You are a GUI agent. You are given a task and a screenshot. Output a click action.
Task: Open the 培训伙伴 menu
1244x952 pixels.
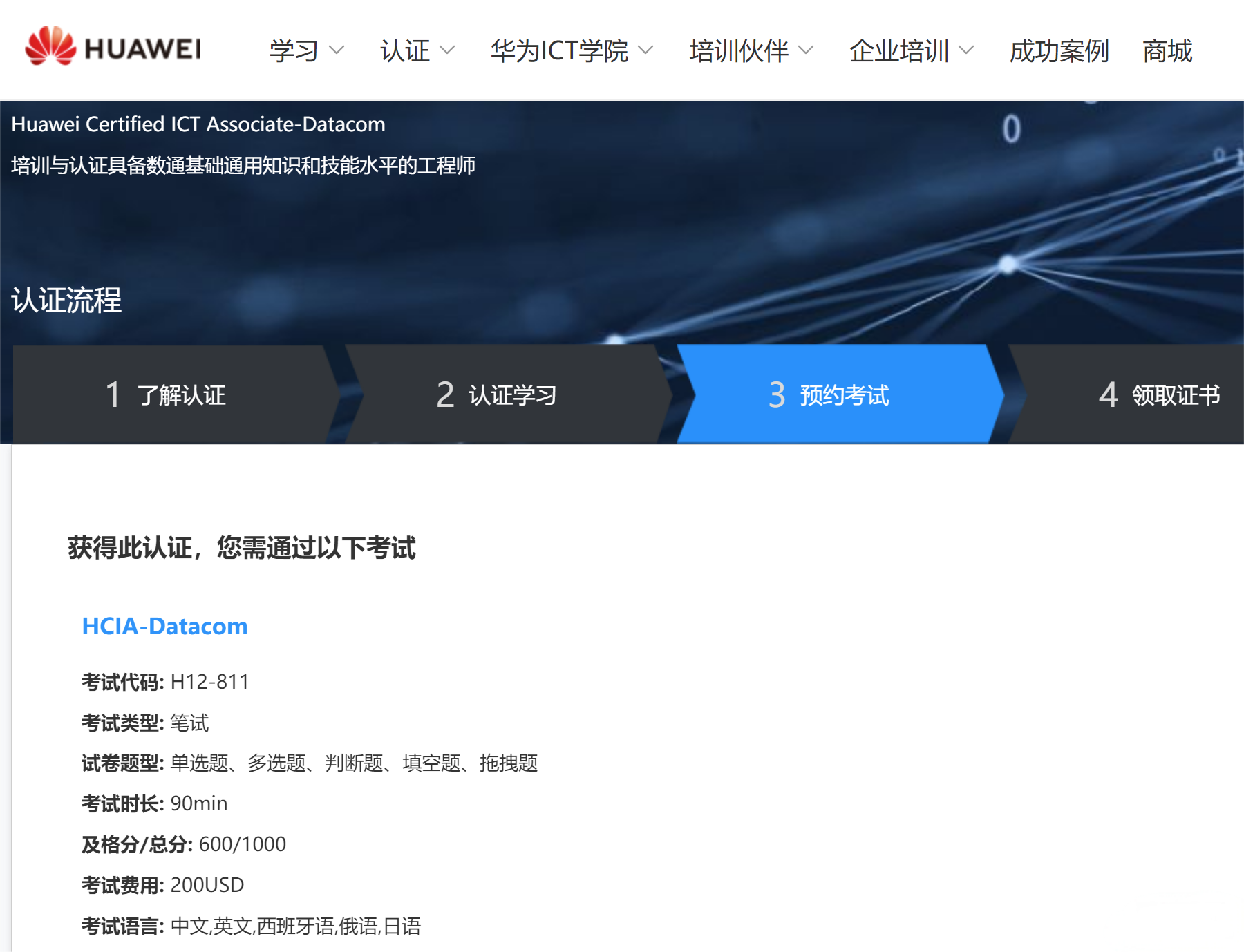click(739, 50)
